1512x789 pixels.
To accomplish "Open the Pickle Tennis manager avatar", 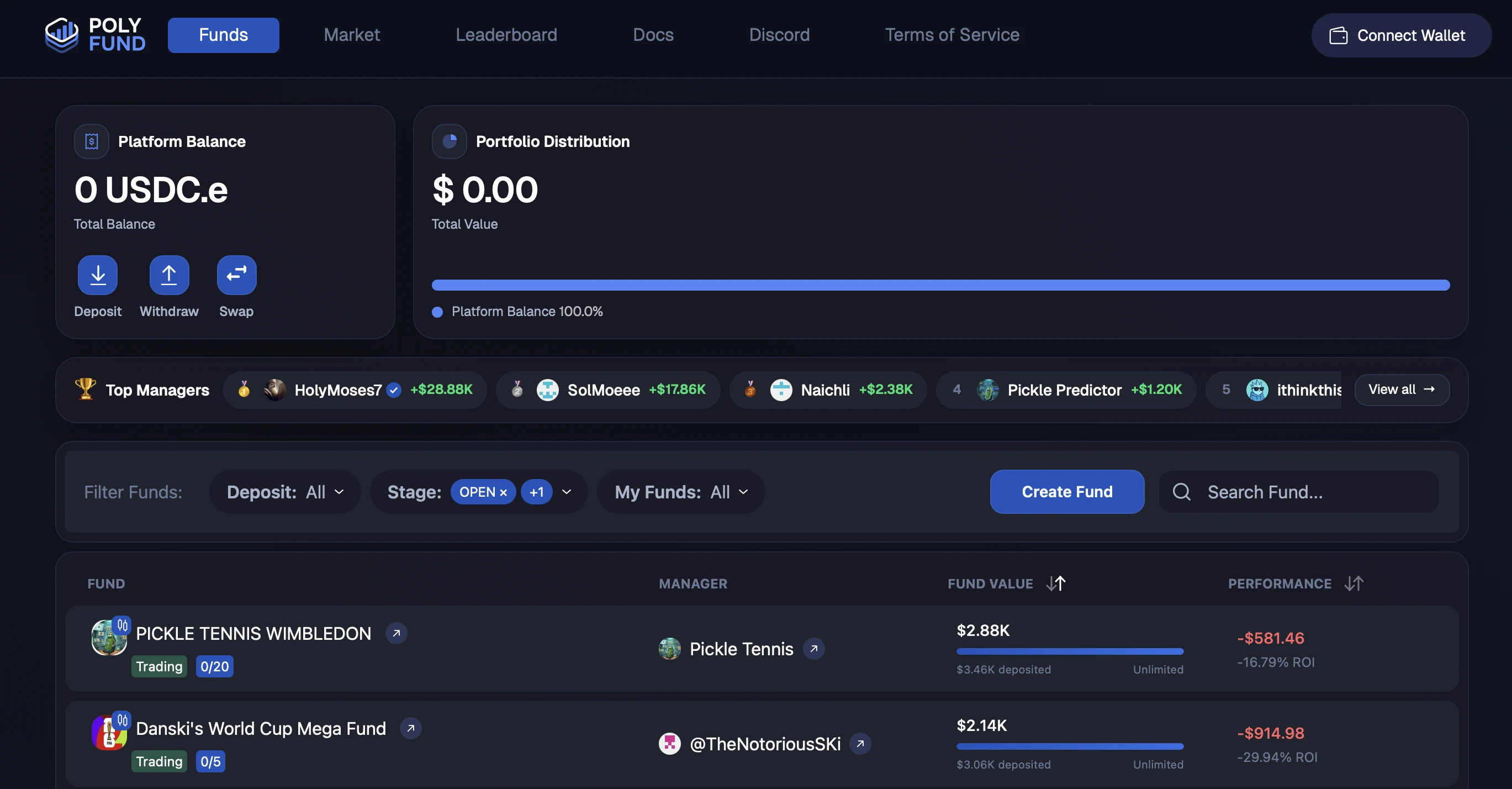I will 669,649.
